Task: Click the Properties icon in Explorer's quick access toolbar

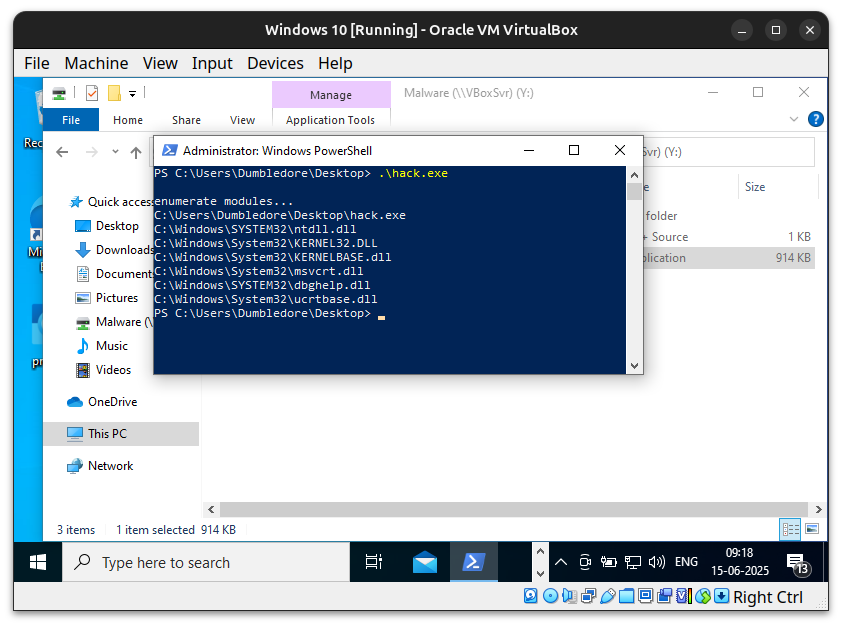Action: click(x=92, y=93)
